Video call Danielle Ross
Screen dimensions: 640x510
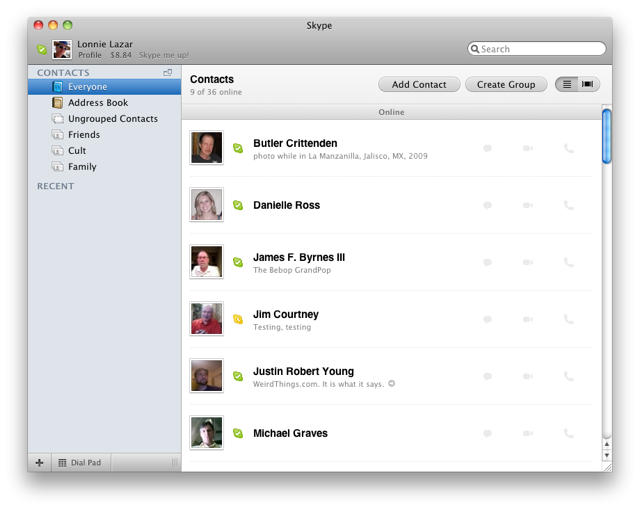[528, 205]
